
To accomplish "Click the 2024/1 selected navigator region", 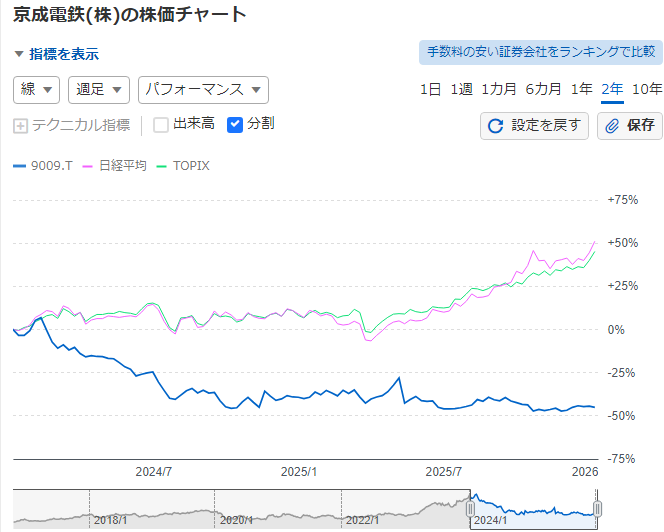I will pyautogui.click(x=534, y=510).
